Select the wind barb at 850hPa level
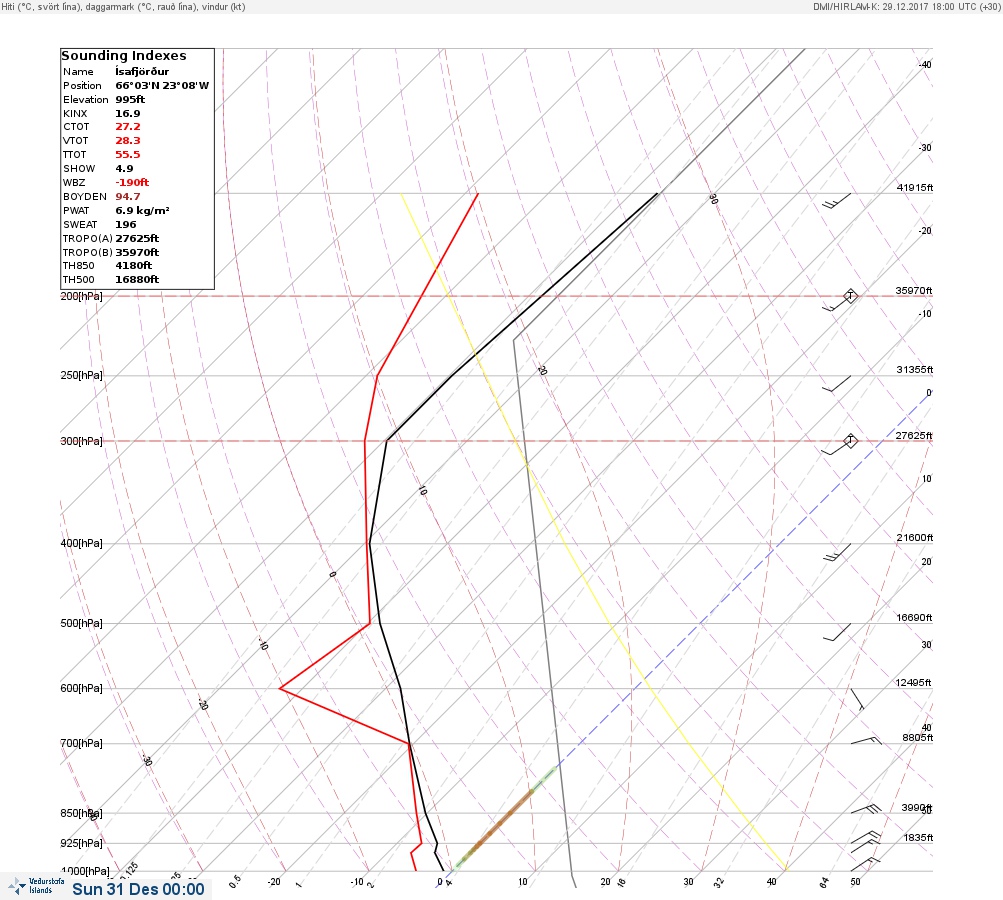Viewport: 1003px width, 900px height. [x=866, y=809]
